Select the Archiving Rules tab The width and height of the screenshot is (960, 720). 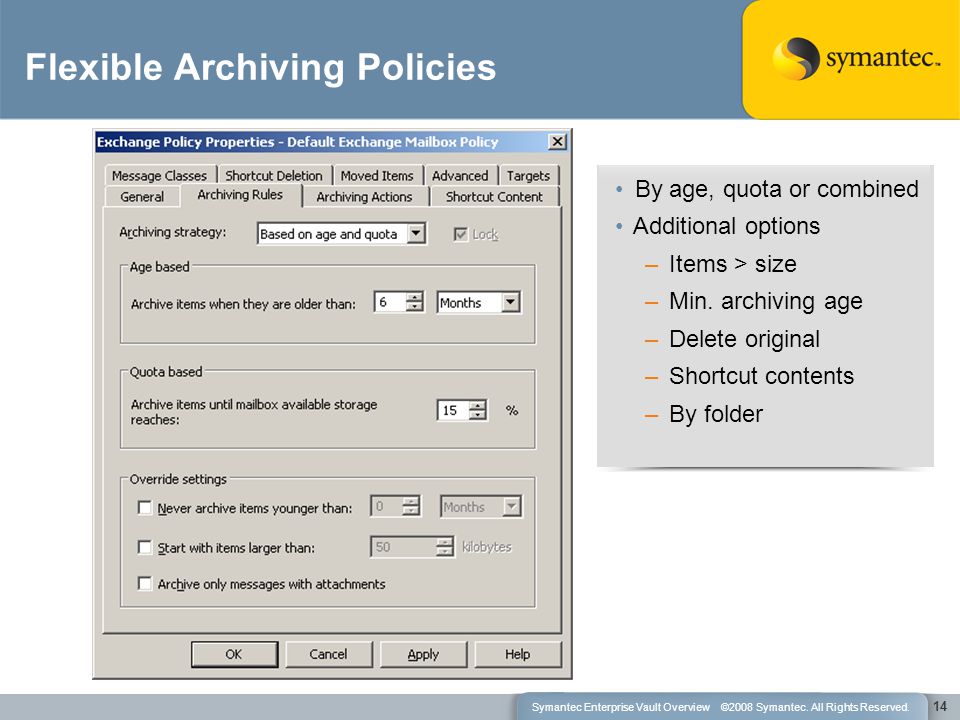pos(240,195)
